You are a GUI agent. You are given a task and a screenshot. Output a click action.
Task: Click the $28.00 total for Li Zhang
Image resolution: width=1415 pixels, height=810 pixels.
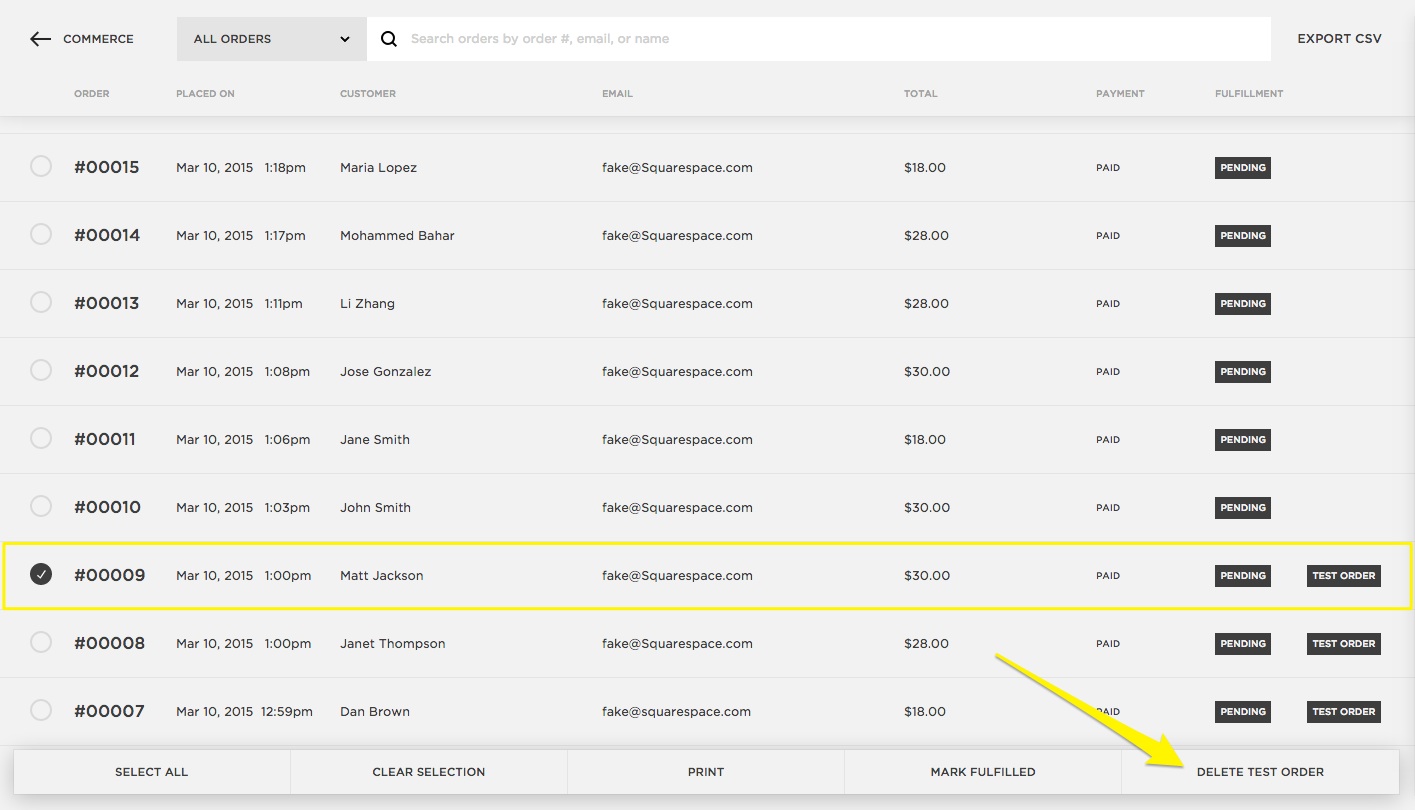tap(927, 304)
